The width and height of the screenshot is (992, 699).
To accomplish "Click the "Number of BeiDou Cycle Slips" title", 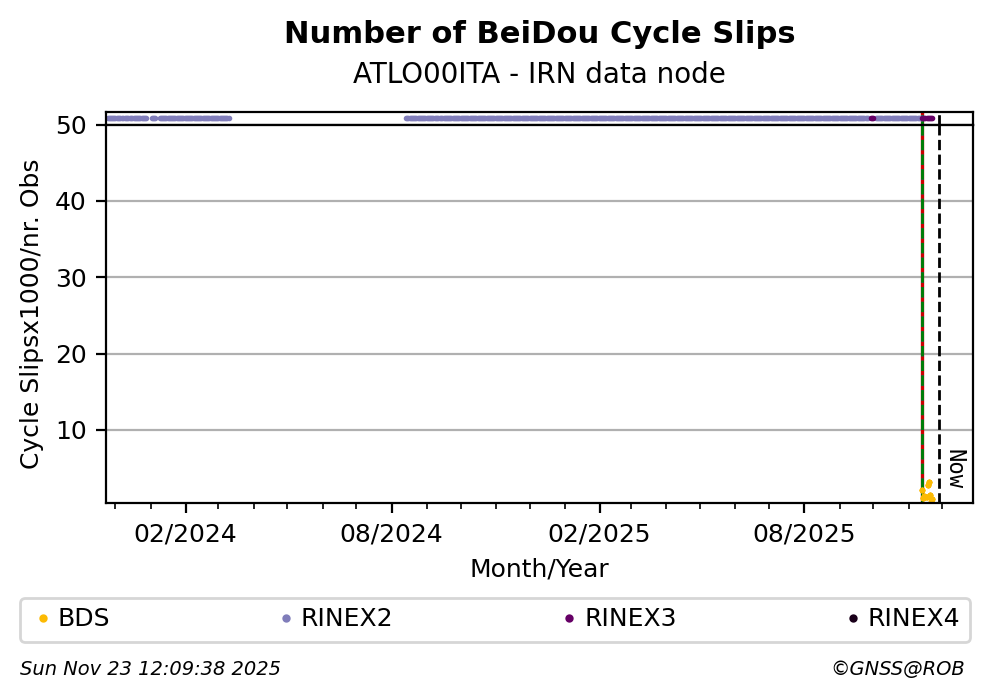I will 539,34.
